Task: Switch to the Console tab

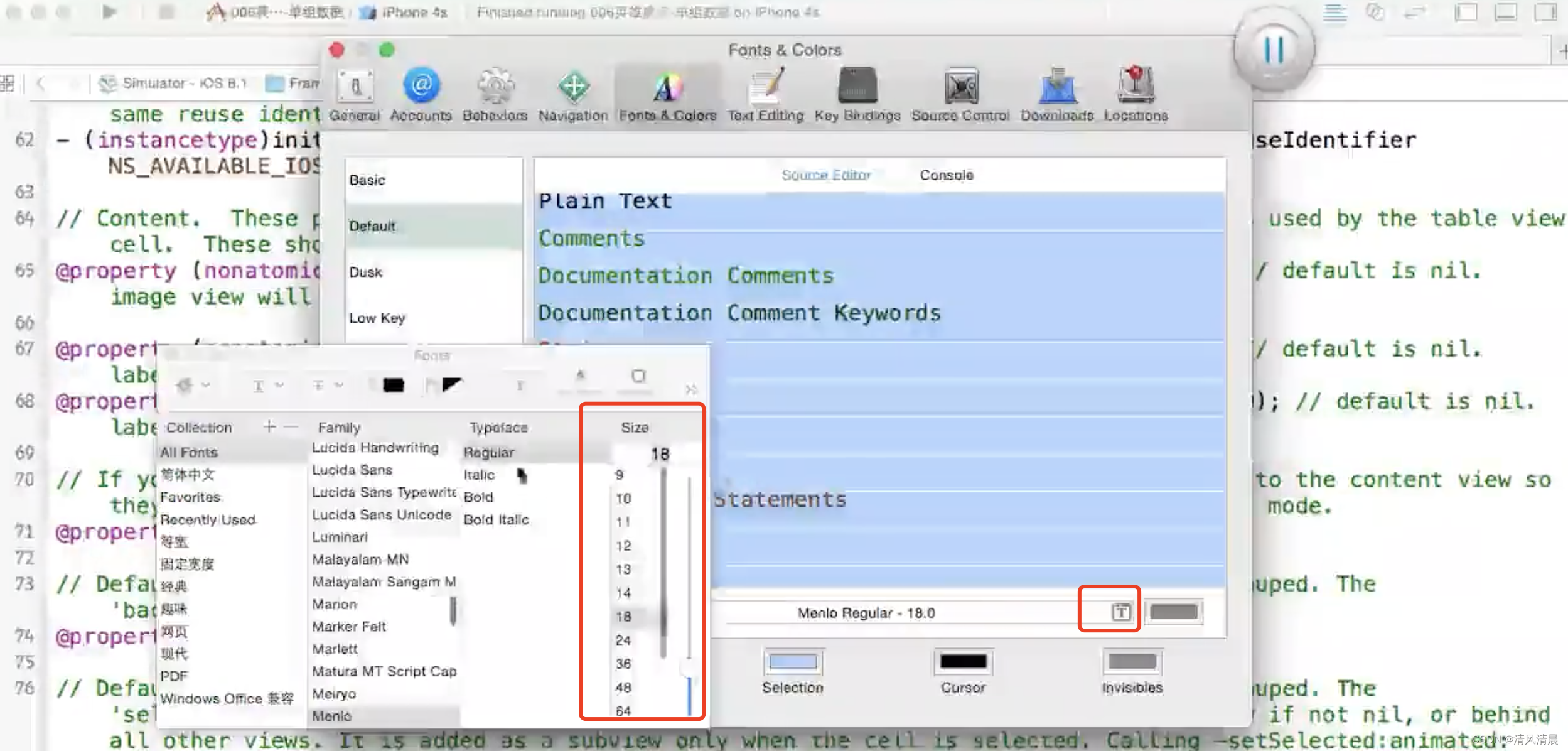Action: [947, 175]
